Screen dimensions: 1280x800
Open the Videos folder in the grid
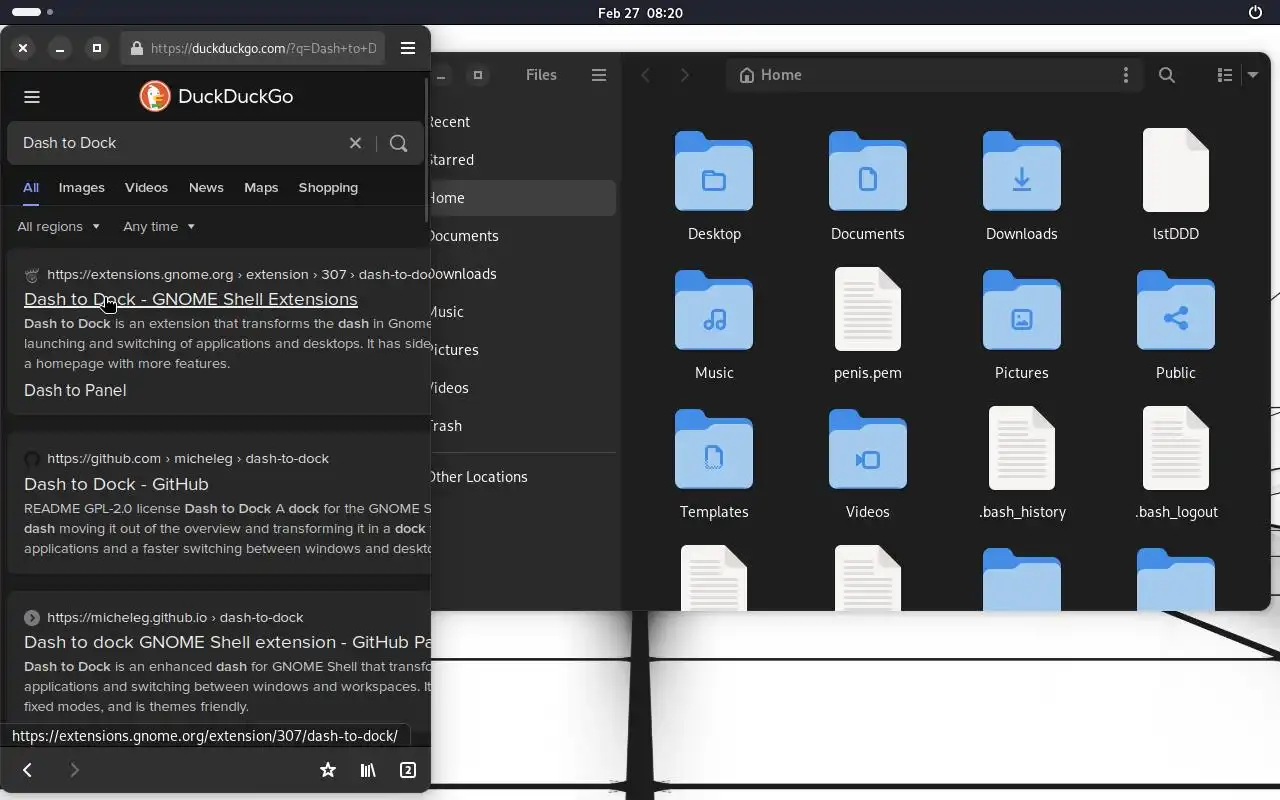coord(868,465)
